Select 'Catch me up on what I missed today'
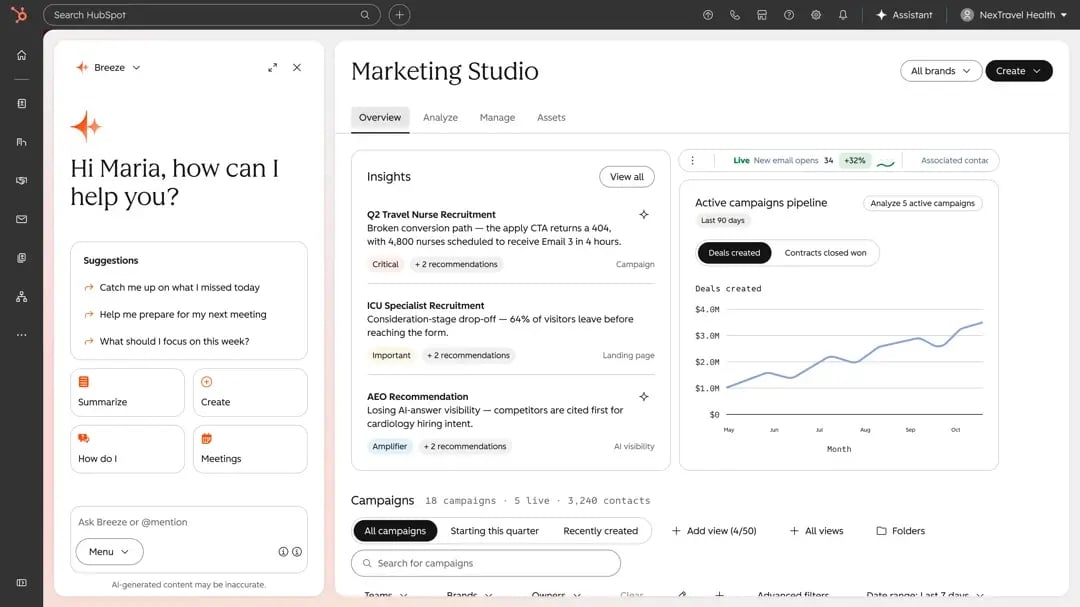 [172, 287]
